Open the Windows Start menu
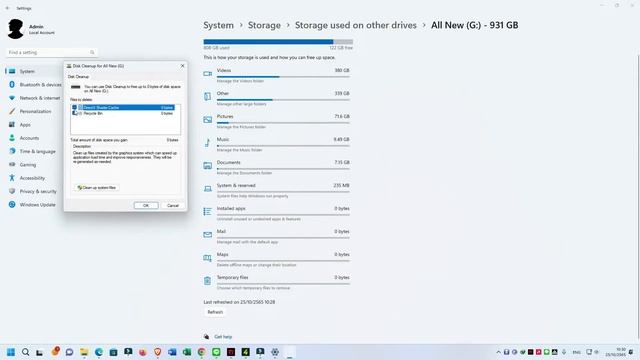Image resolution: width=640 pixels, height=360 pixels. coord(11,352)
